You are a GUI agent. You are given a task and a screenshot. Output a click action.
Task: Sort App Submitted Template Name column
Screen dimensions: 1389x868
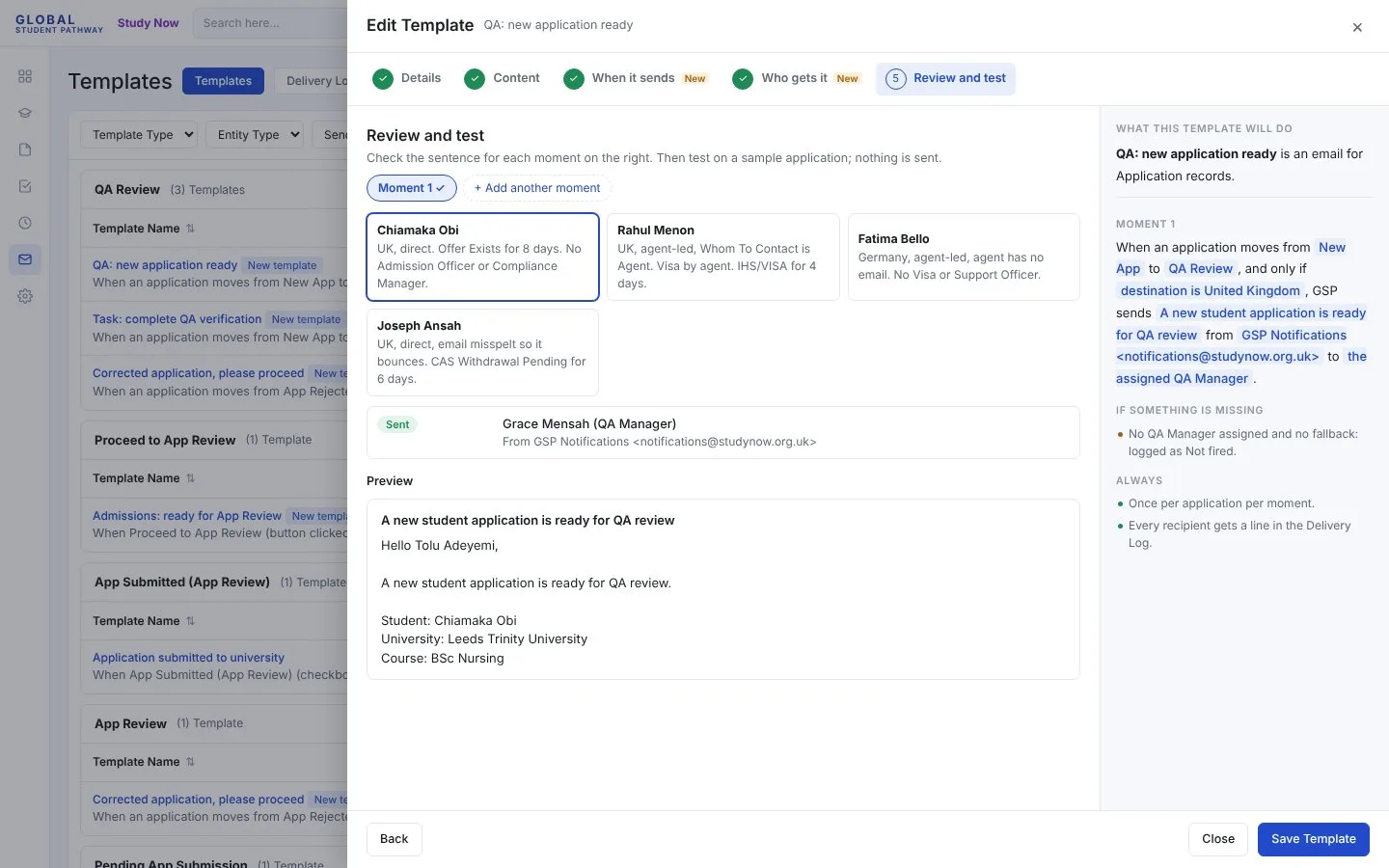190,621
